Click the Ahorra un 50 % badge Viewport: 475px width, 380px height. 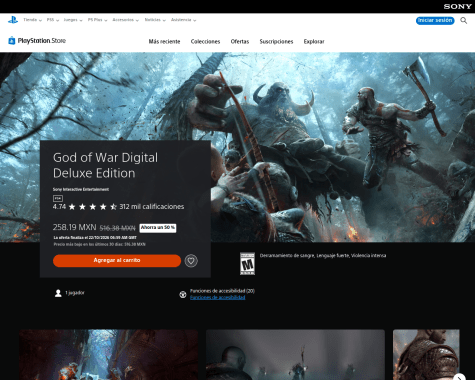pos(158,228)
